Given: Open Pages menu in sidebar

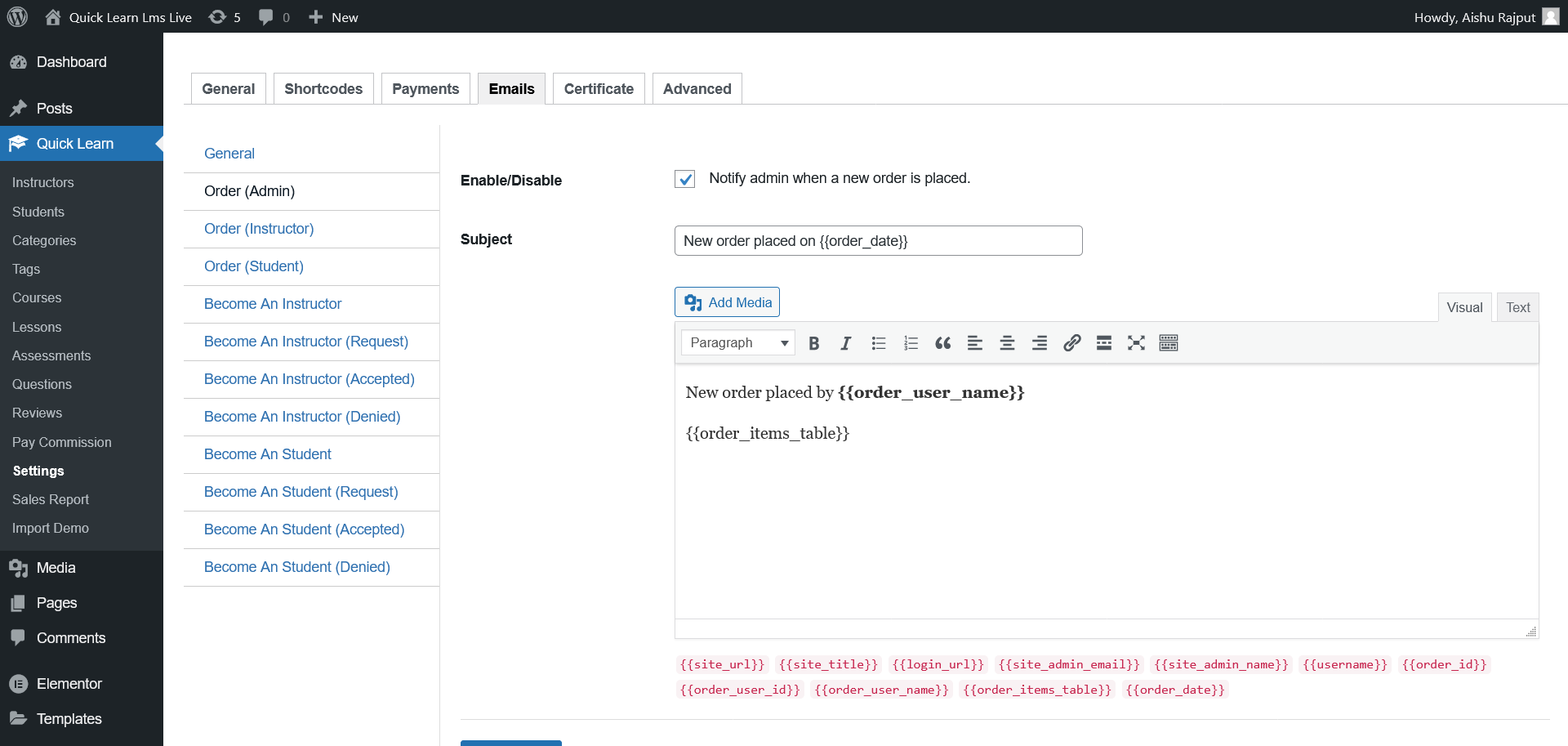Looking at the screenshot, I should 82,603.
